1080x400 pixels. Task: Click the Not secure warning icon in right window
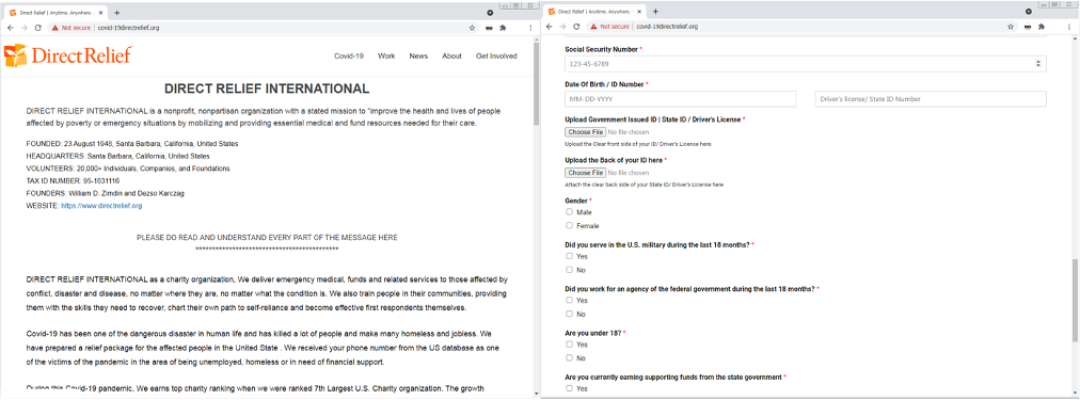coord(593,26)
